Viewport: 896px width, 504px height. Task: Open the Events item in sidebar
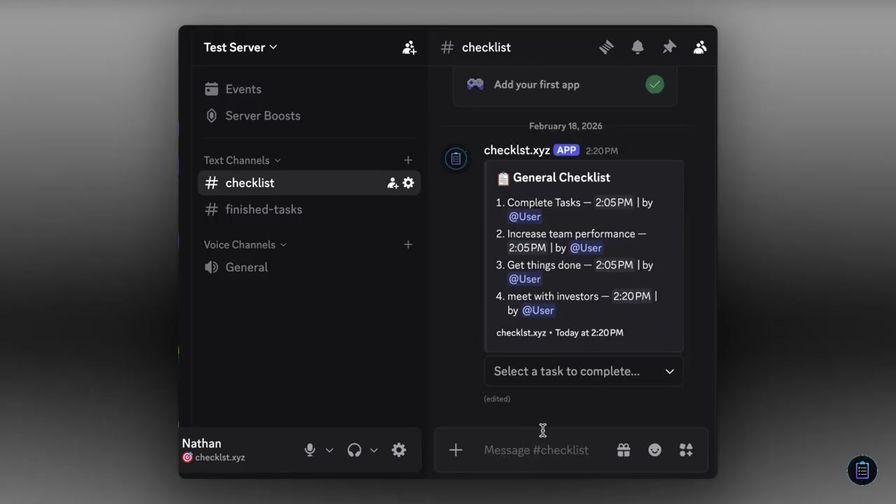tap(243, 89)
